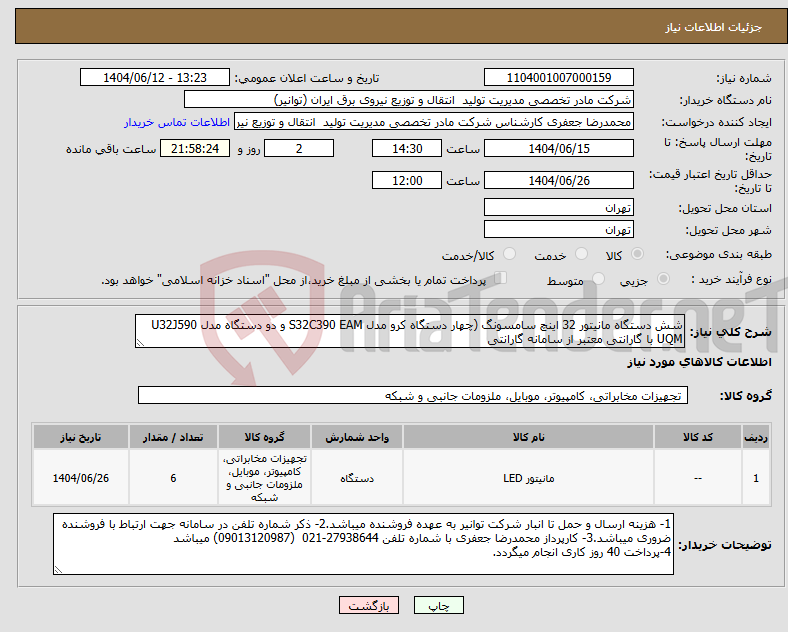Screen dimensions: 788x632
Task: Click the دستگاه unit cell
Action: (357, 478)
